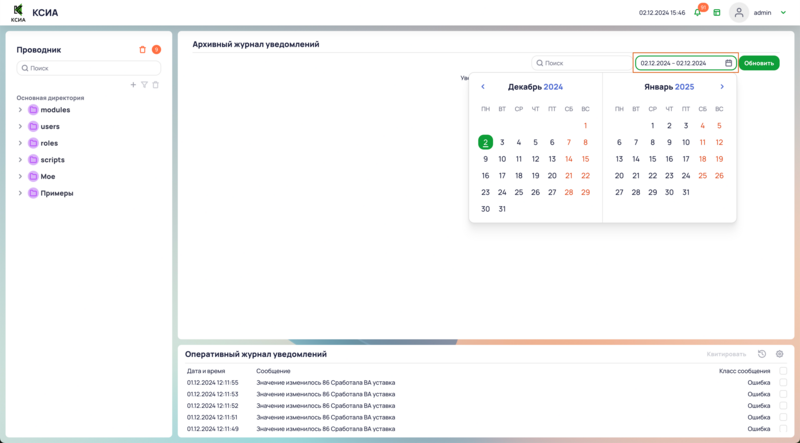Viewport: 800px width, 443px height.
Task: Click the orange trash icon in Проводник header
Action: [142, 49]
